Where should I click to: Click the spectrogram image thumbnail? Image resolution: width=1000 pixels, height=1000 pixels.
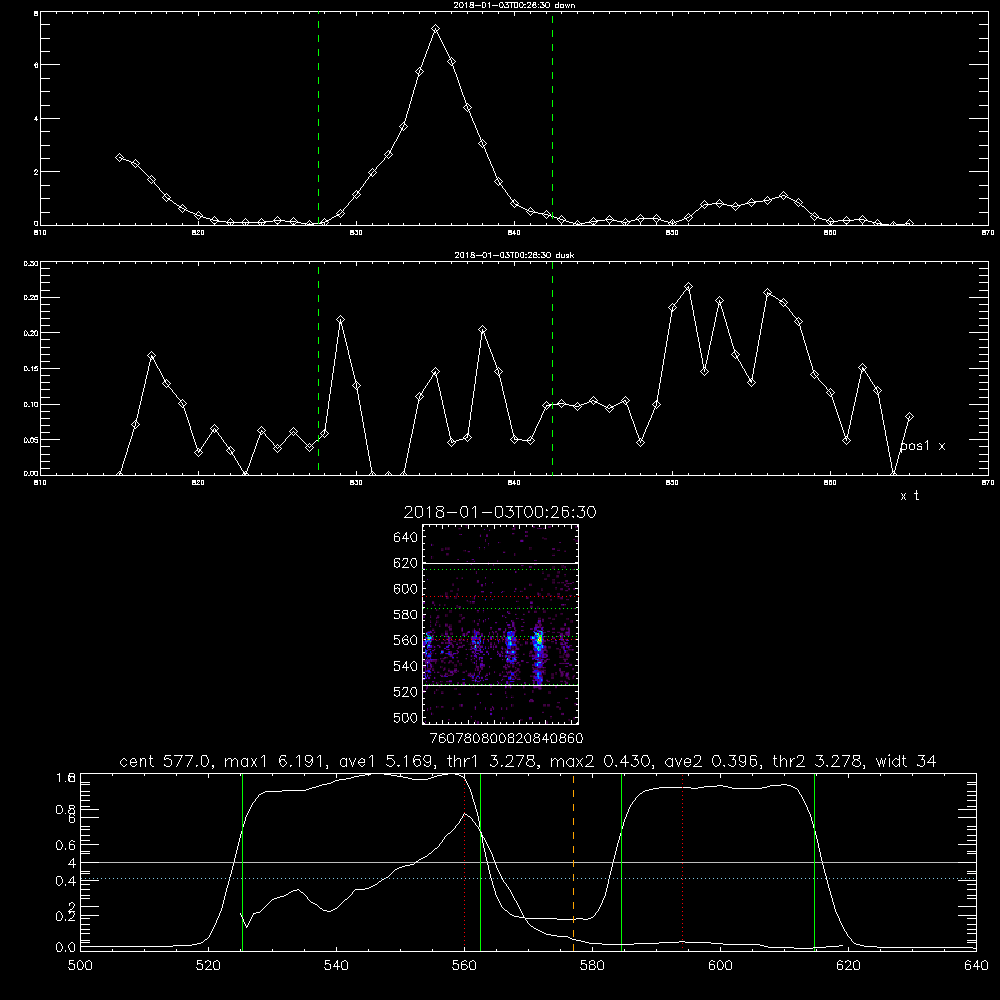(501, 624)
